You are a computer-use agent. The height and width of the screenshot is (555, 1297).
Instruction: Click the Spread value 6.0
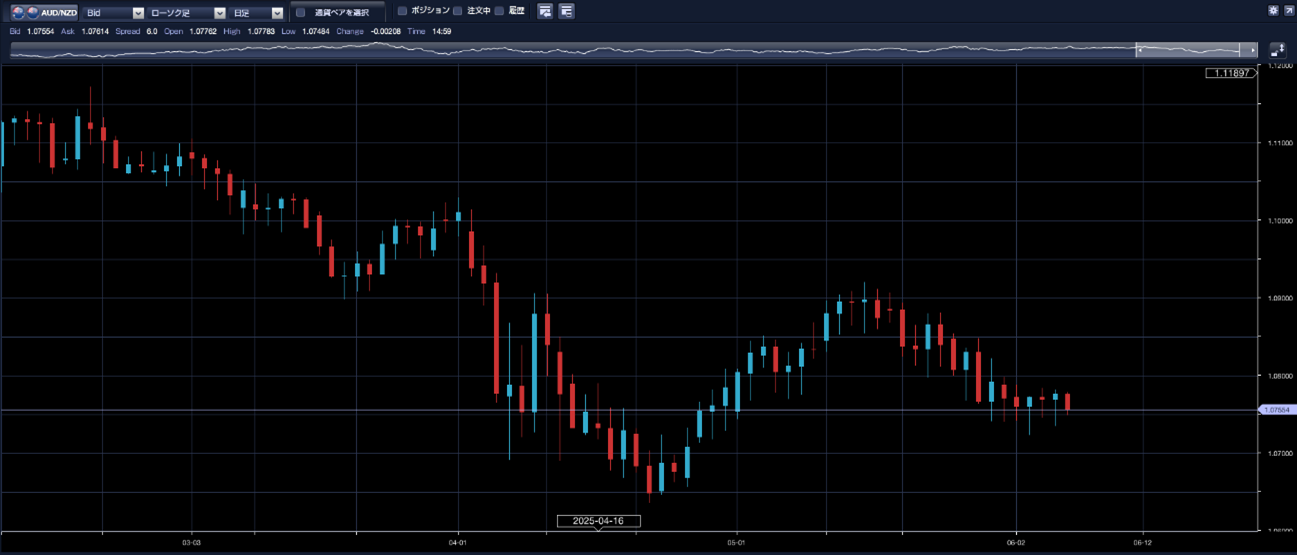(x=152, y=31)
